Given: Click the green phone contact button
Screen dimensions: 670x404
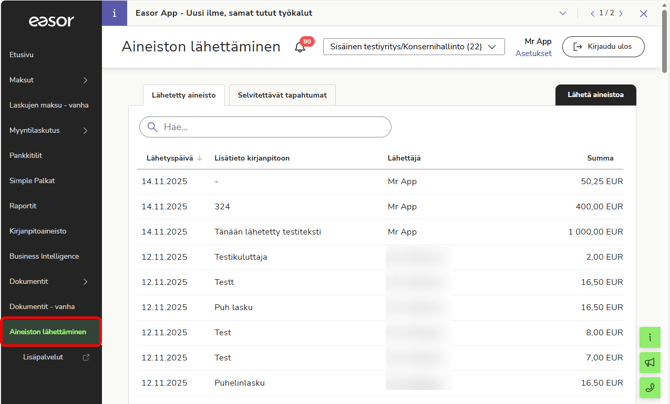Looking at the screenshot, I should click(650, 388).
